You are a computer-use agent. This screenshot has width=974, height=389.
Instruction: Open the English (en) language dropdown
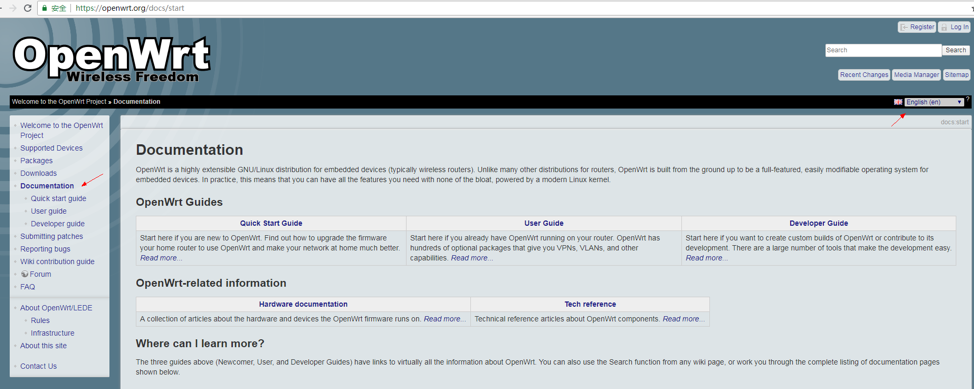(x=934, y=102)
